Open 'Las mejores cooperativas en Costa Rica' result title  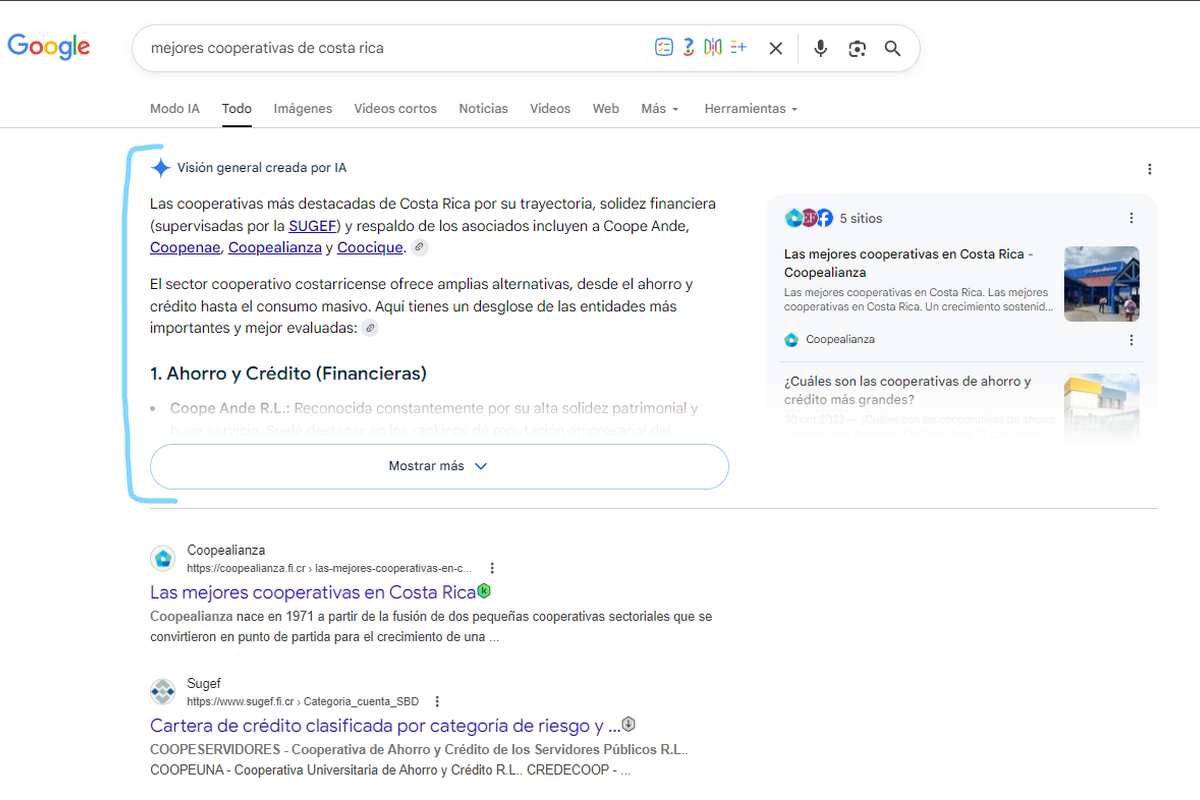pos(313,592)
